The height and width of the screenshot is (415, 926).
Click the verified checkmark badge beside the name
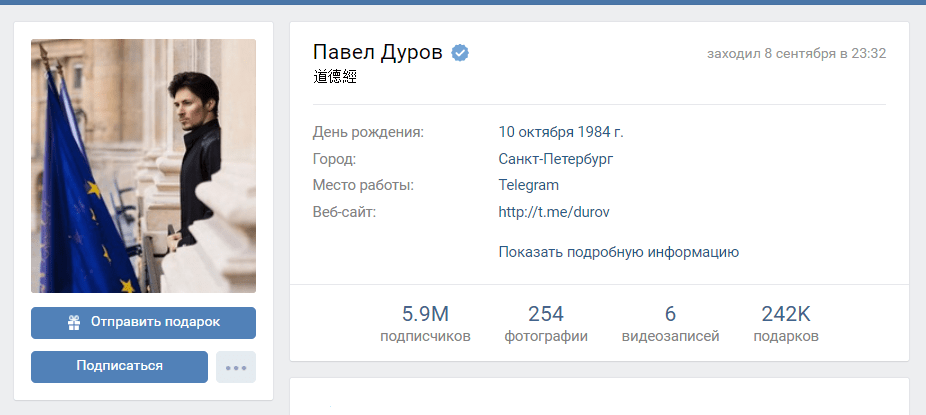460,53
